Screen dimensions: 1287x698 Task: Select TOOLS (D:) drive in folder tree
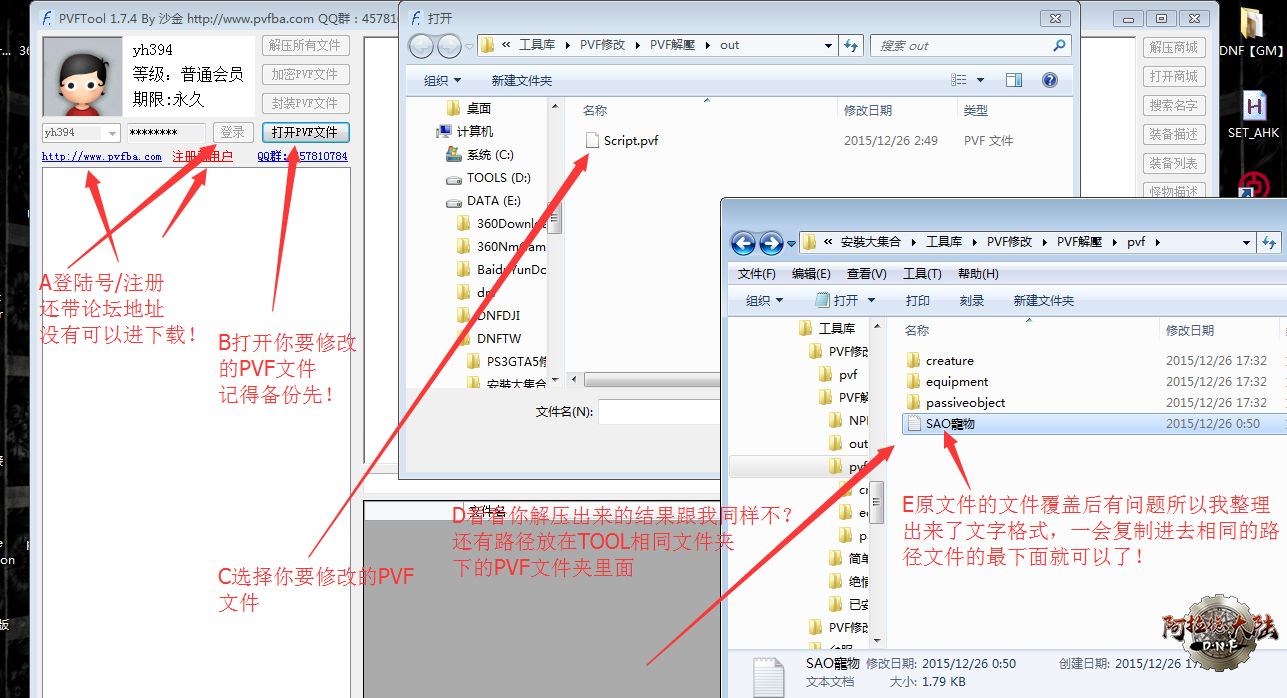498,178
